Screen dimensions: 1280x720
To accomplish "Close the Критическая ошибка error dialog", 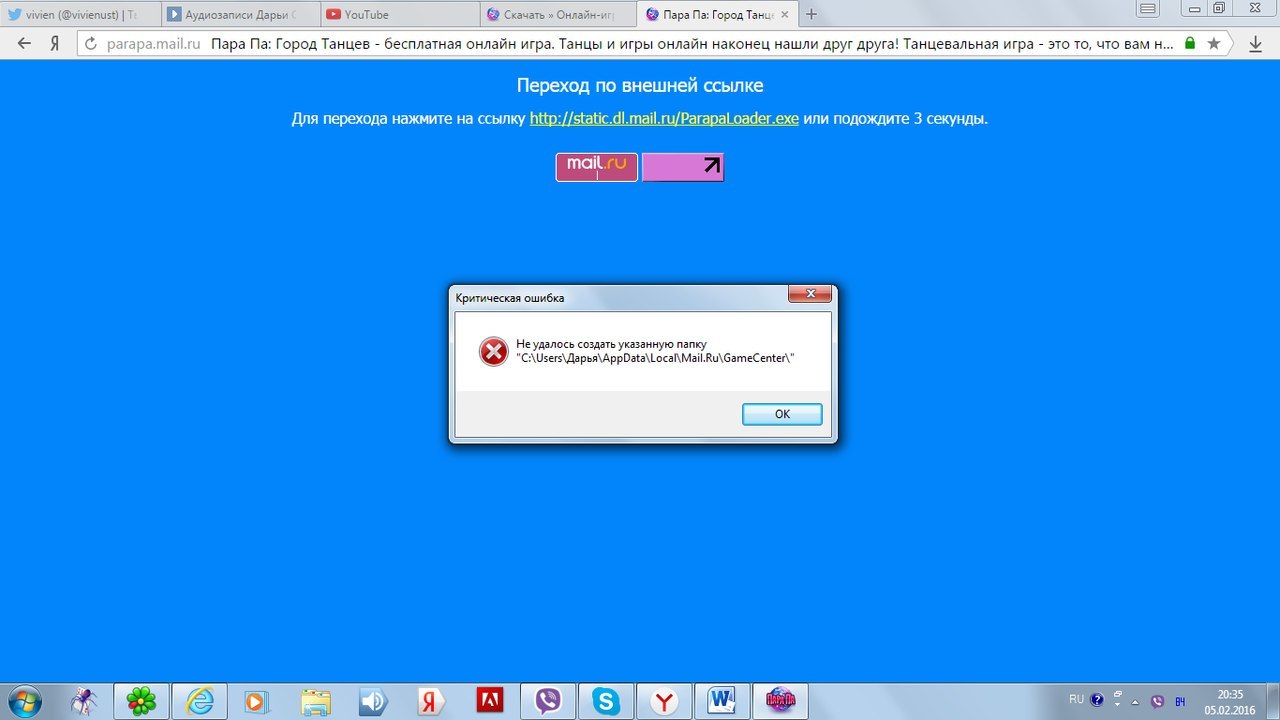I will (x=809, y=294).
